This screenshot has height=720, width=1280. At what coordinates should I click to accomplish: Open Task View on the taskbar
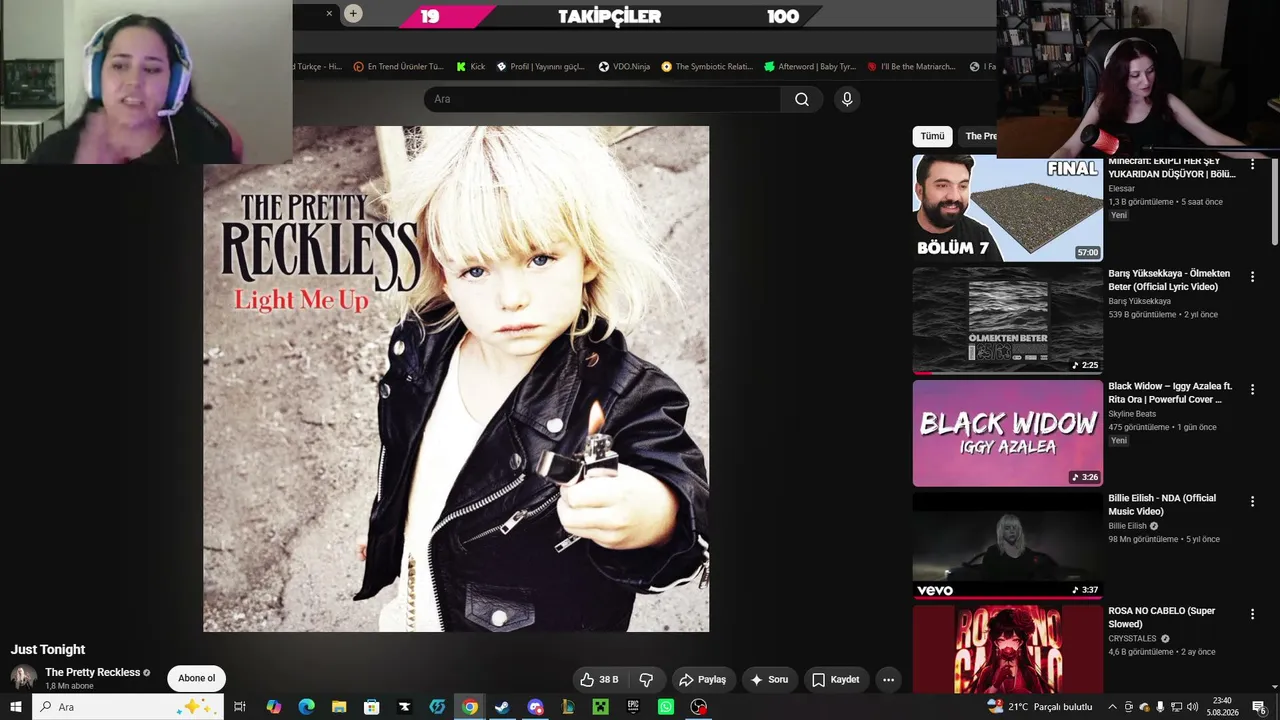point(240,707)
